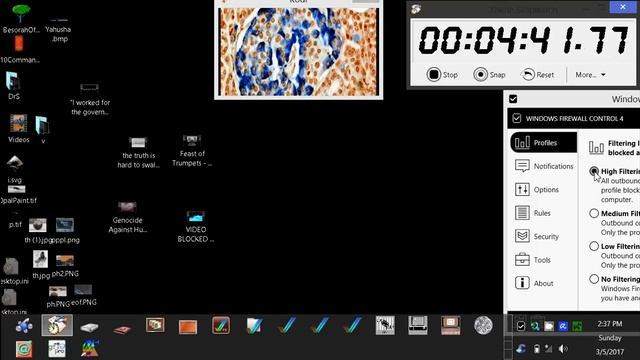Click battery icon in system tray

[x=537, y=349]
